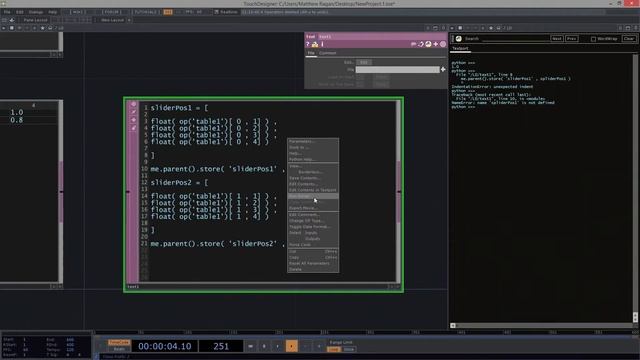This screenshot has height=360, width=640.
Task: Choose Edit Comment... from context menu
Action: coord(313,215)
